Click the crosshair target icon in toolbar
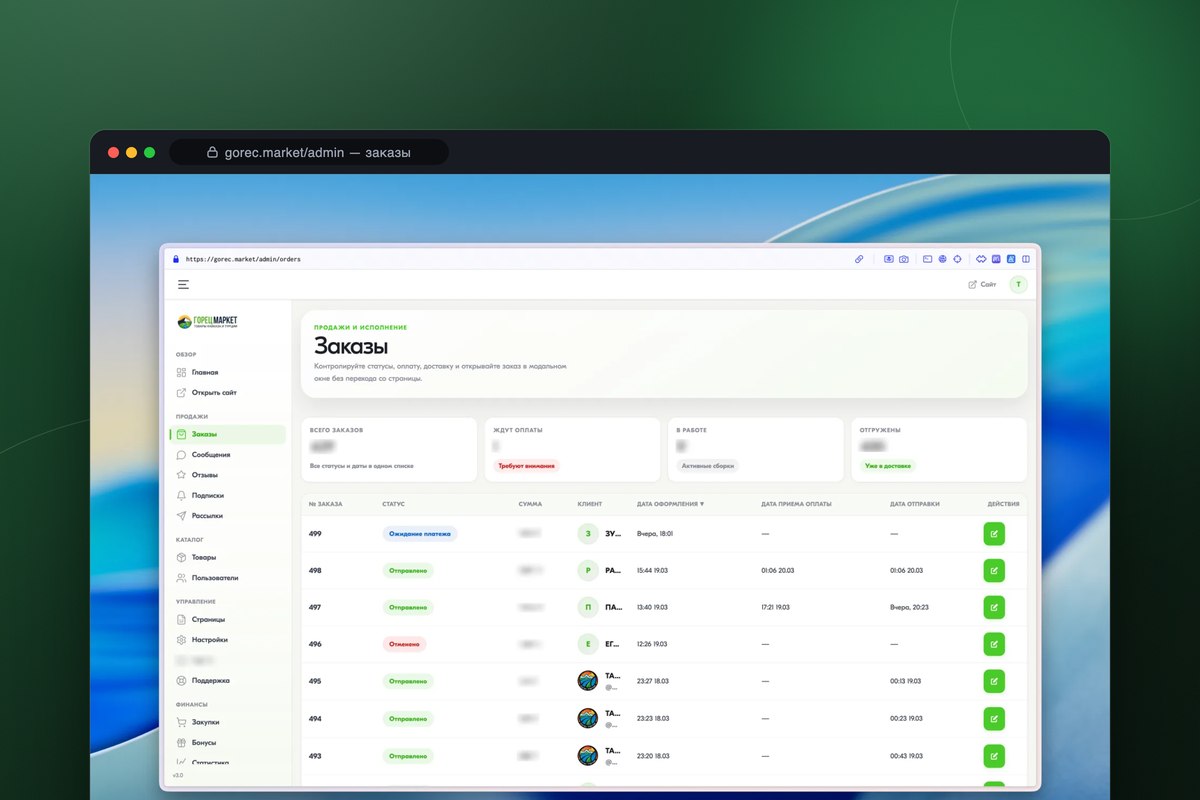The height and width of the screenshot is (800, 1200). [957, 259]
